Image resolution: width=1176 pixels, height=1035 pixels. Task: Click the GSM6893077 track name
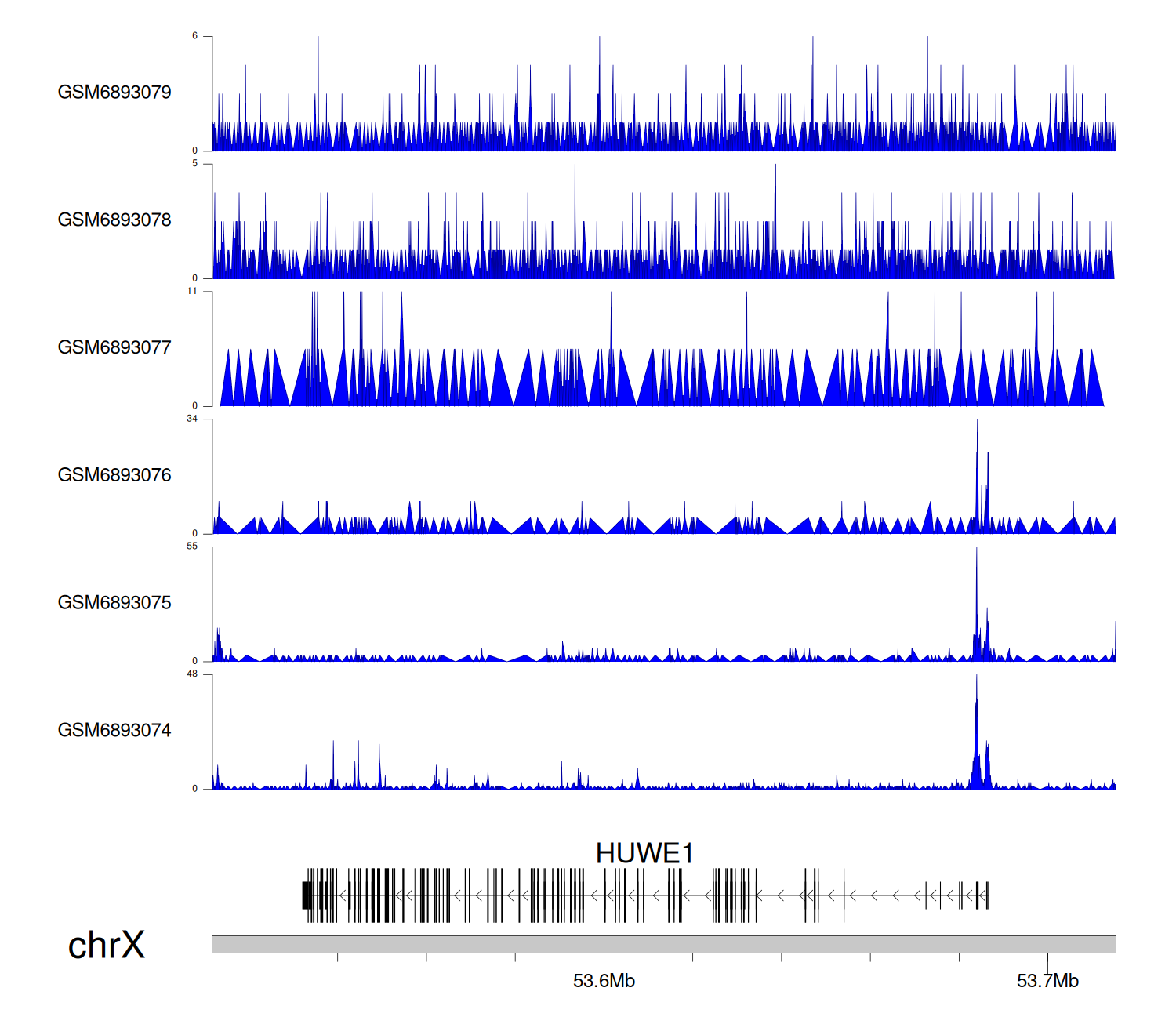[114, 347]
